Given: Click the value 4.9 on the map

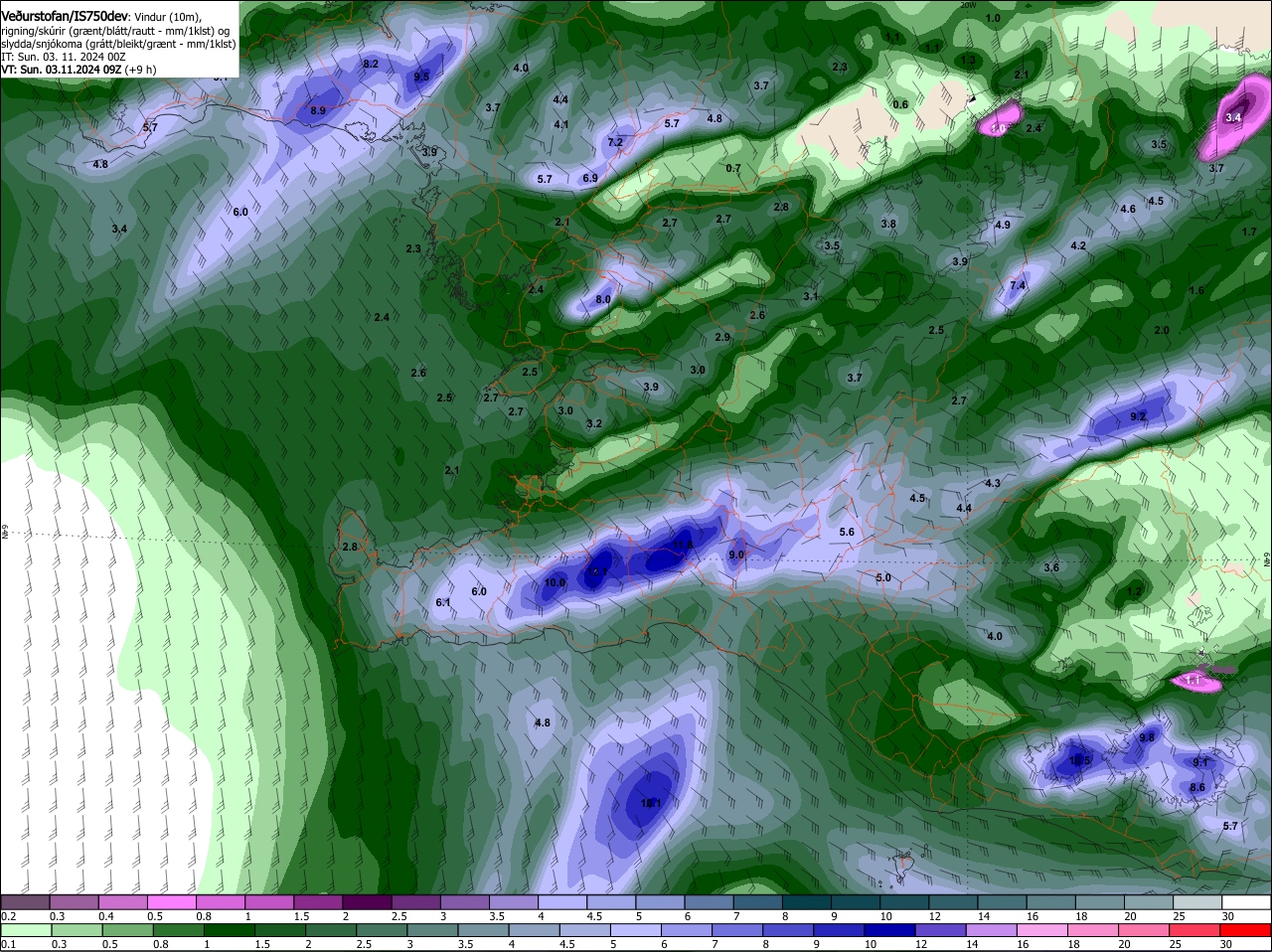Looking at the screenshot, I should (1003, 225).
